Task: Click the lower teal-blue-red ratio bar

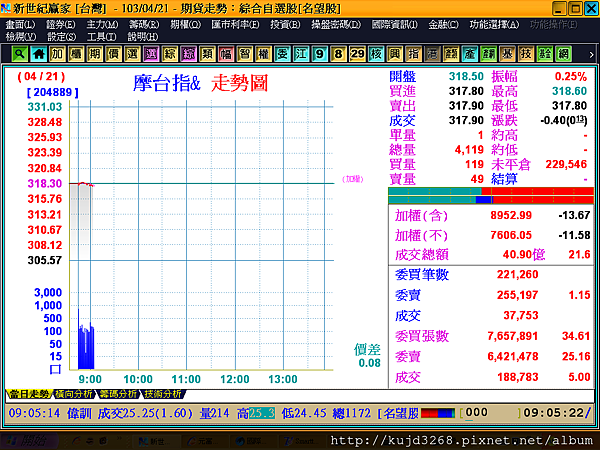Action: point(491,199)
